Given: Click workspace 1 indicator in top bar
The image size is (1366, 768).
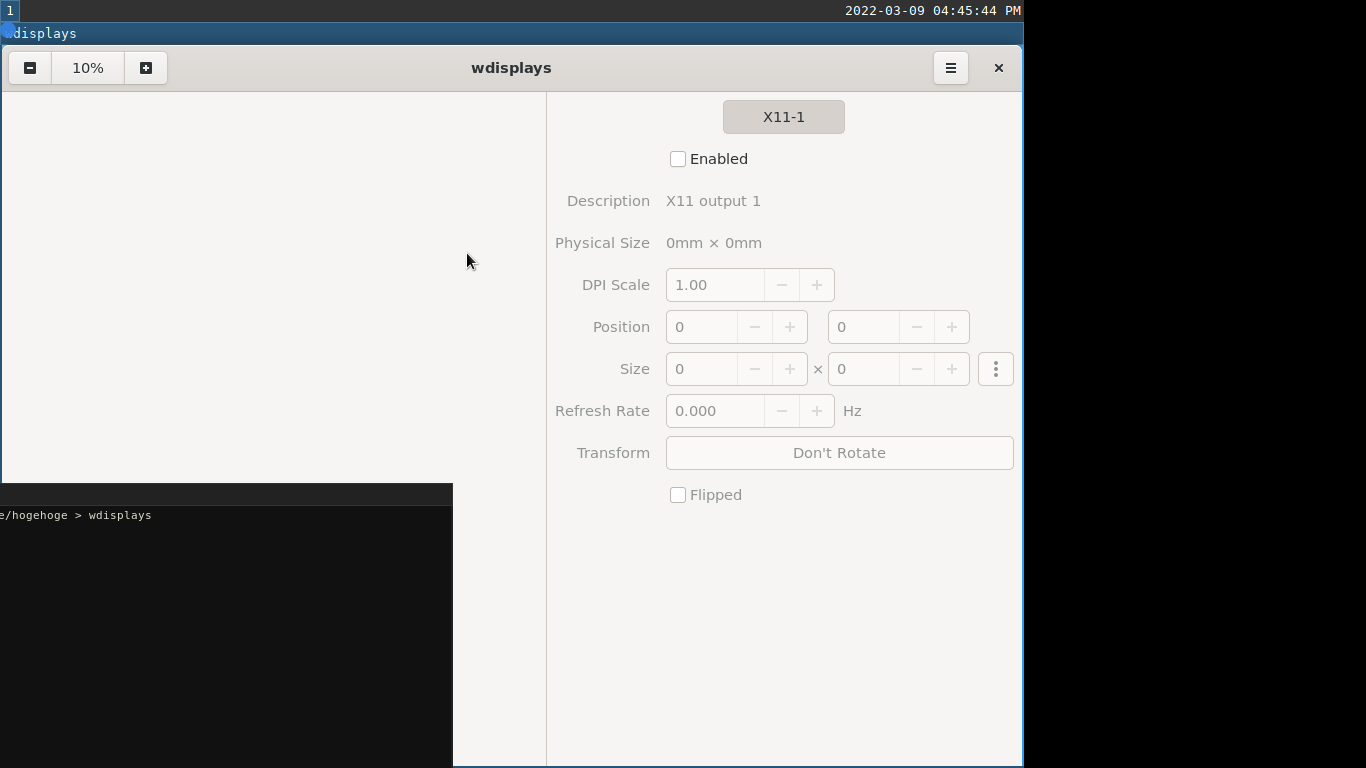Looking at the screenshot, I should coord(10,10).
